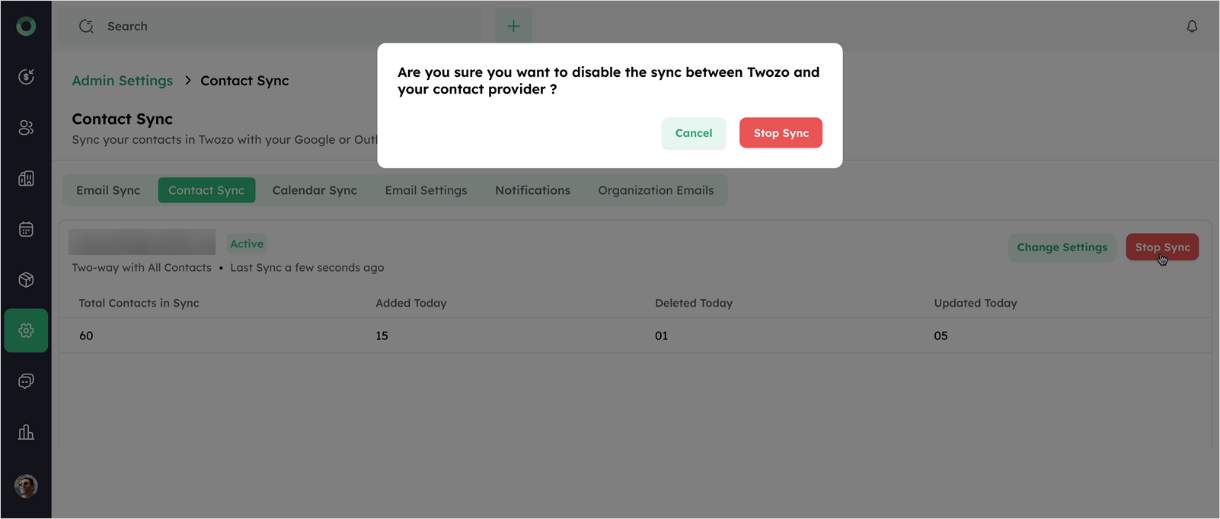
Task: Open the calendar activities icon
Action: 26,229
